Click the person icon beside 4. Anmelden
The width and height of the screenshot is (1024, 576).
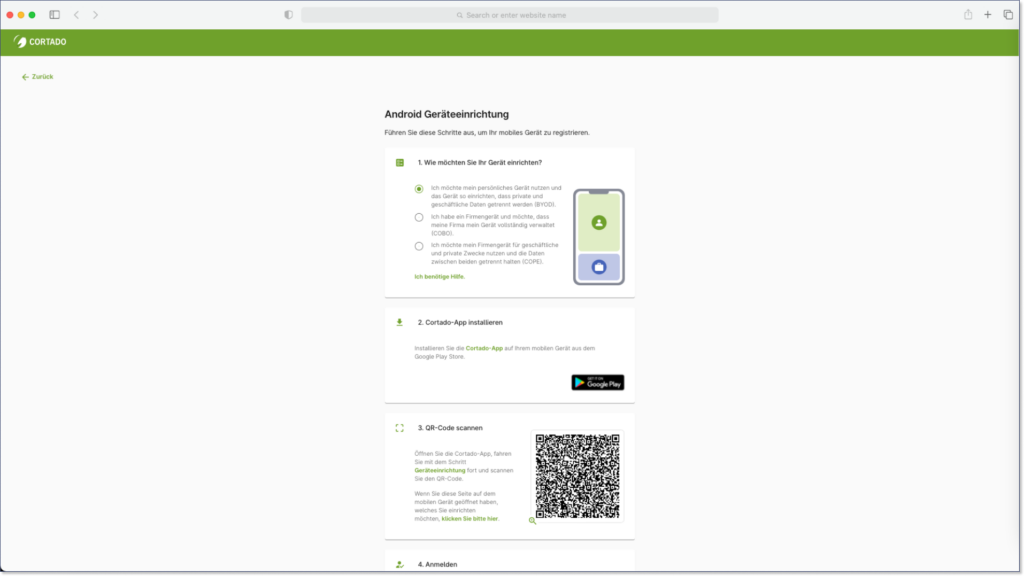click(400, 564)
